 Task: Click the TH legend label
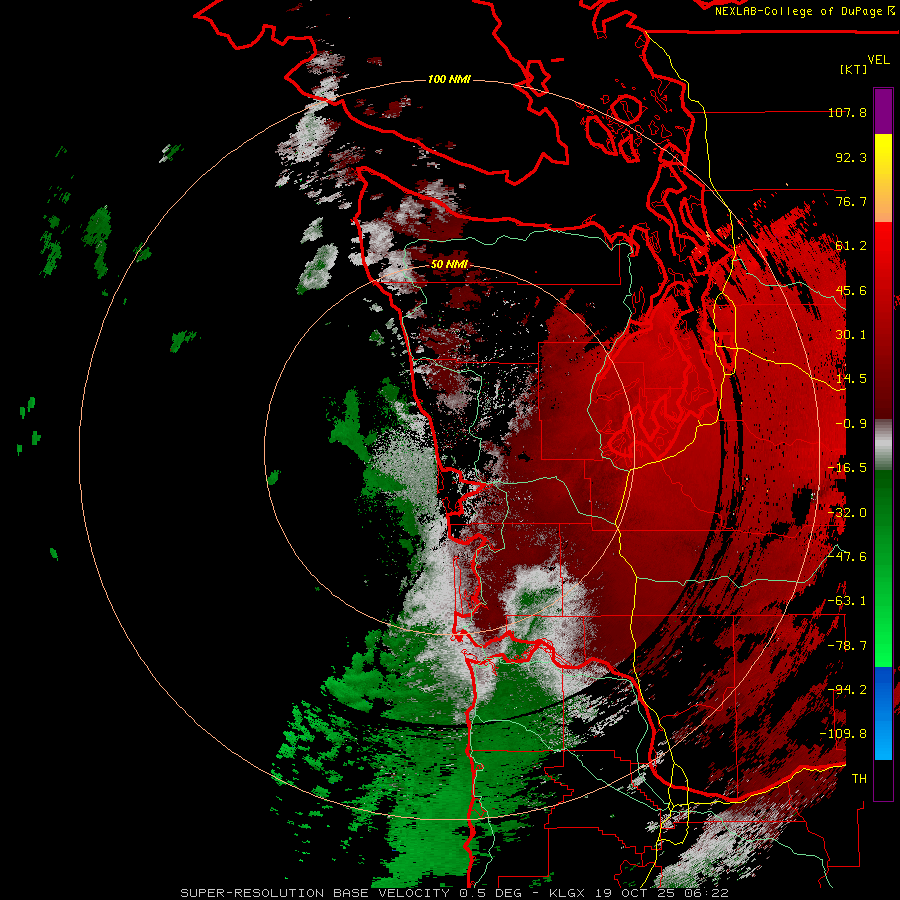point(859,779)
